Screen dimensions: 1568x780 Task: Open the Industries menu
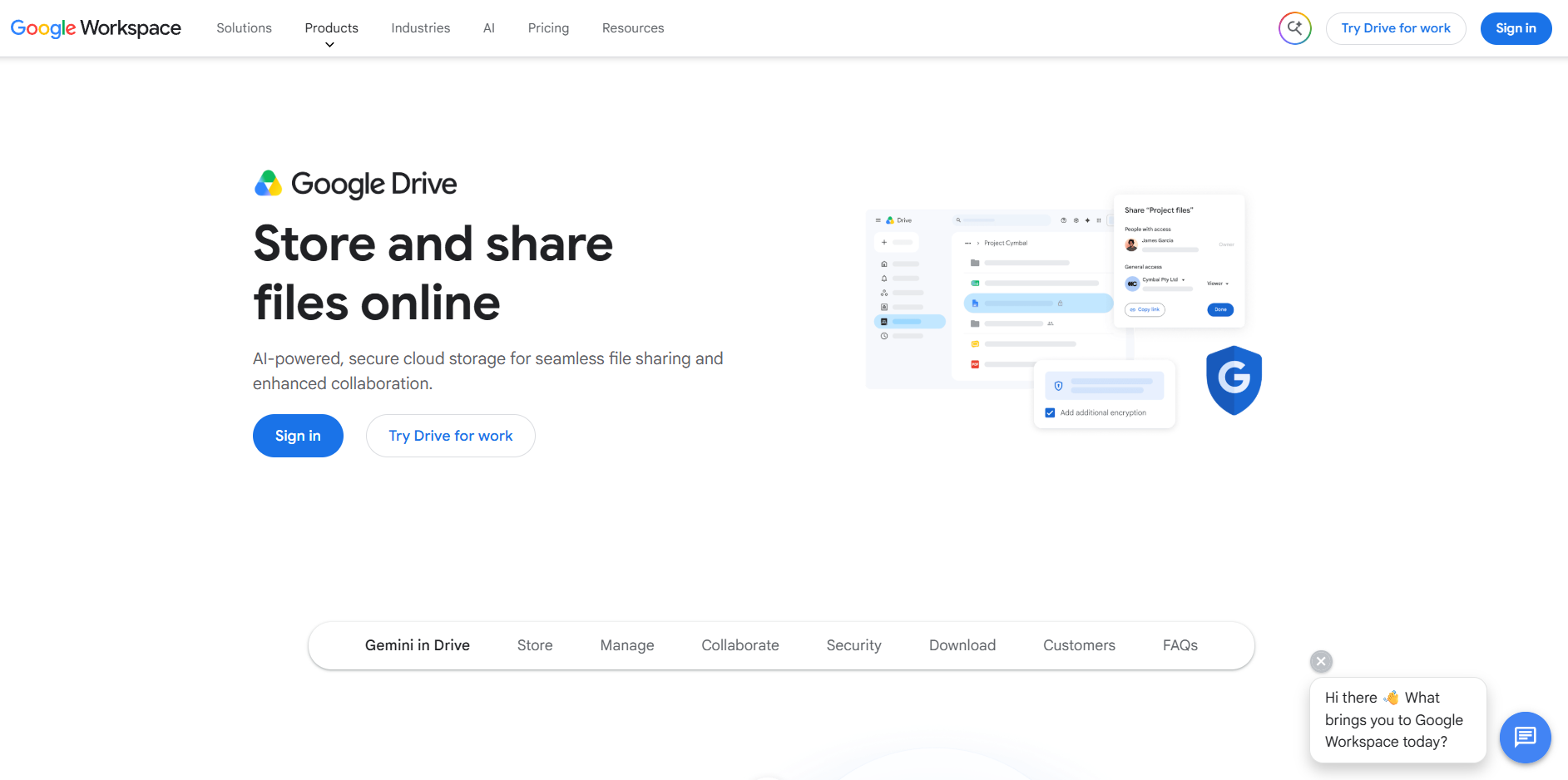click(x=420, y=28)
